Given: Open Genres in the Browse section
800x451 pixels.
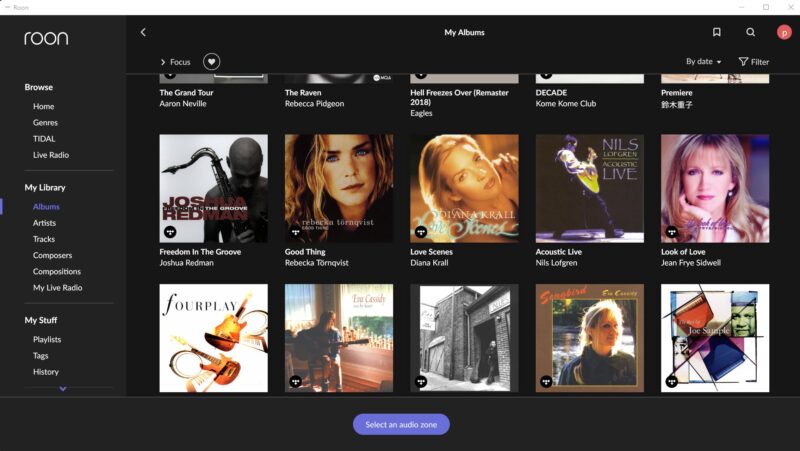Looking at the screenshot, I should pos(45,122).
